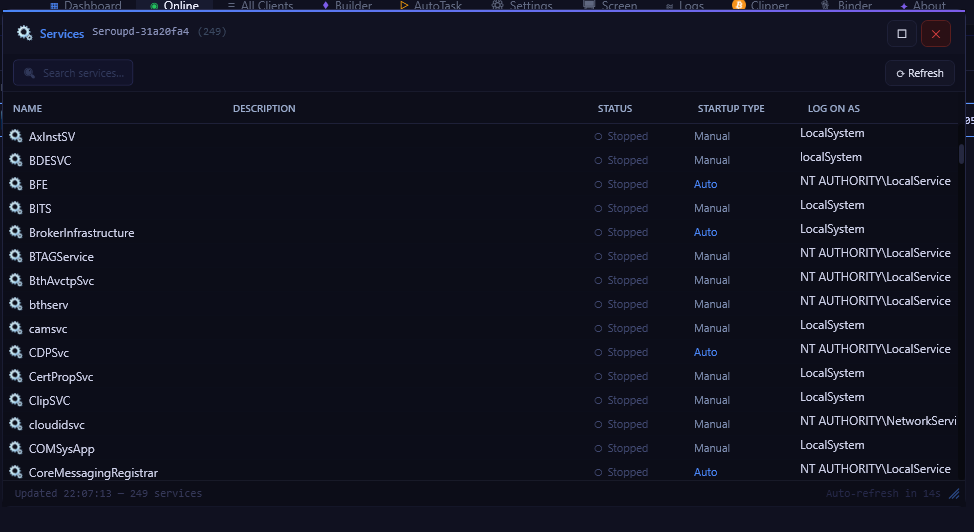974x532 pixels.
Task: Select the BTAGService service name
Action: pos(61,257)
